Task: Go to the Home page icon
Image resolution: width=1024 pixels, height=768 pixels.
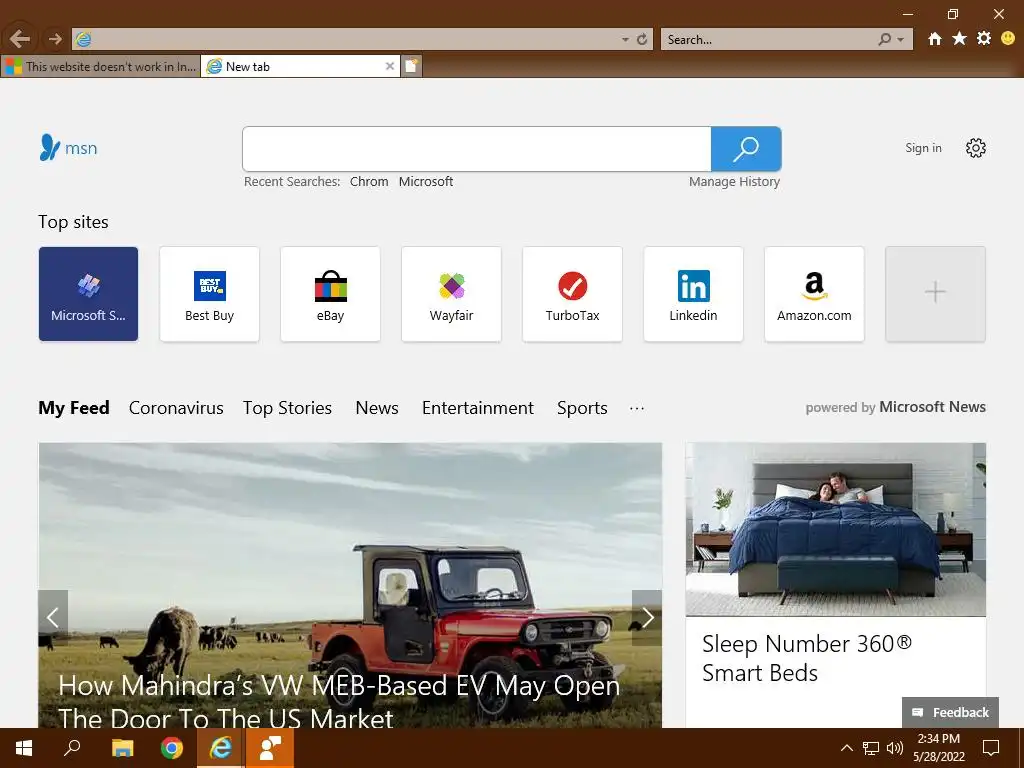Action: point(935,39)
